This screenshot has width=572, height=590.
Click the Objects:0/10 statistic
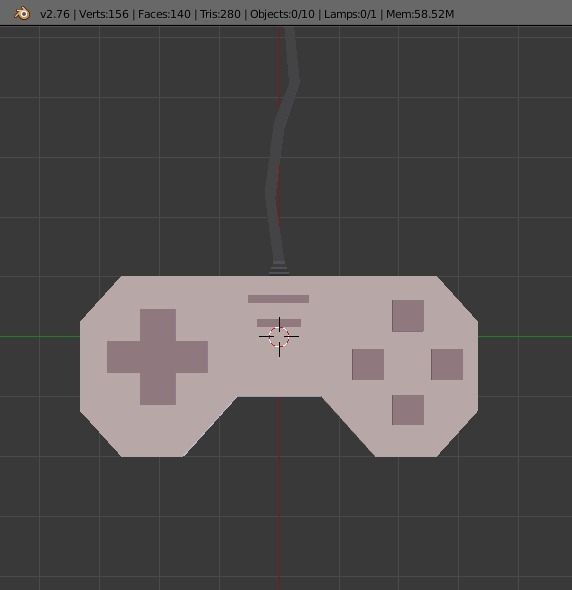tap(282, 14)
